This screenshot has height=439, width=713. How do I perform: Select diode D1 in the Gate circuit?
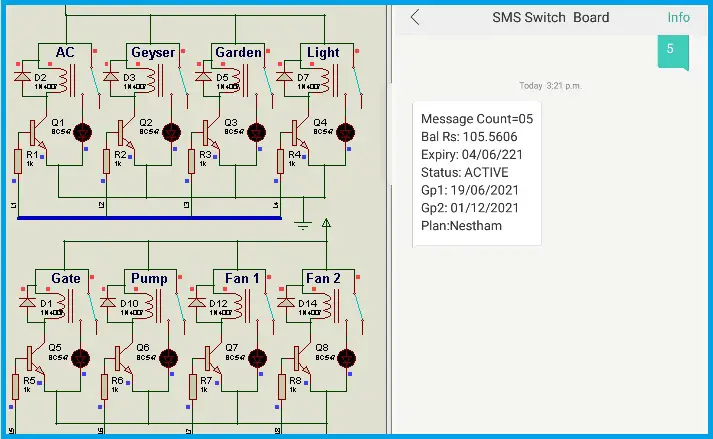pos(27,303)
